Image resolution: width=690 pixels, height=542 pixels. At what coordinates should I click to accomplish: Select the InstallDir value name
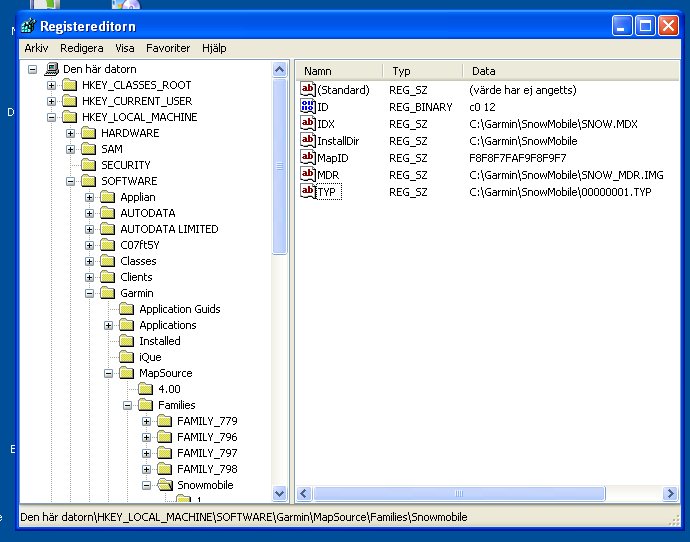(338, 141)
